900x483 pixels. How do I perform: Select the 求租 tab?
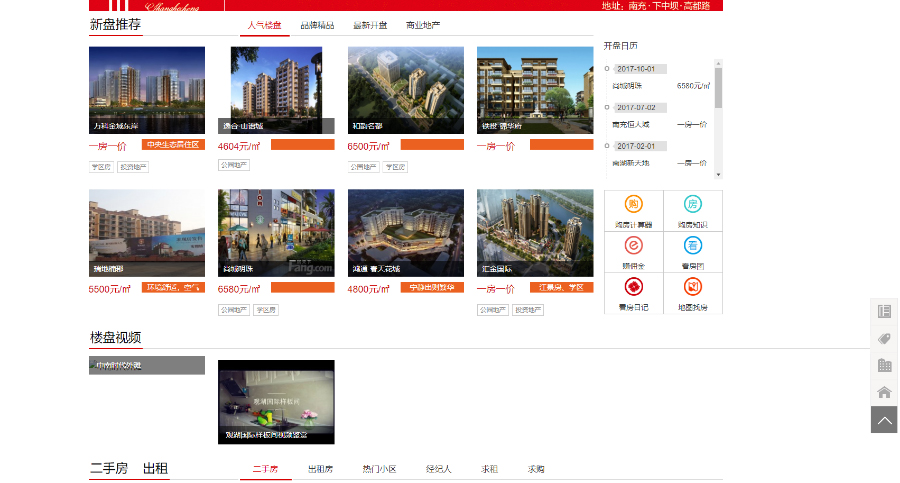click(x=490, y=469)
